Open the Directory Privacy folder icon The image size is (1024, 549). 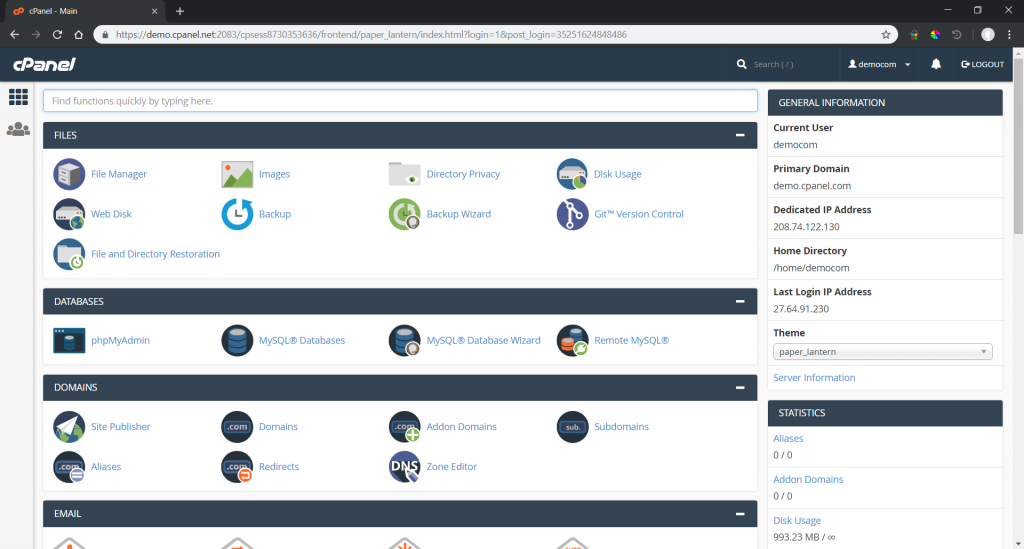point(404,174)
